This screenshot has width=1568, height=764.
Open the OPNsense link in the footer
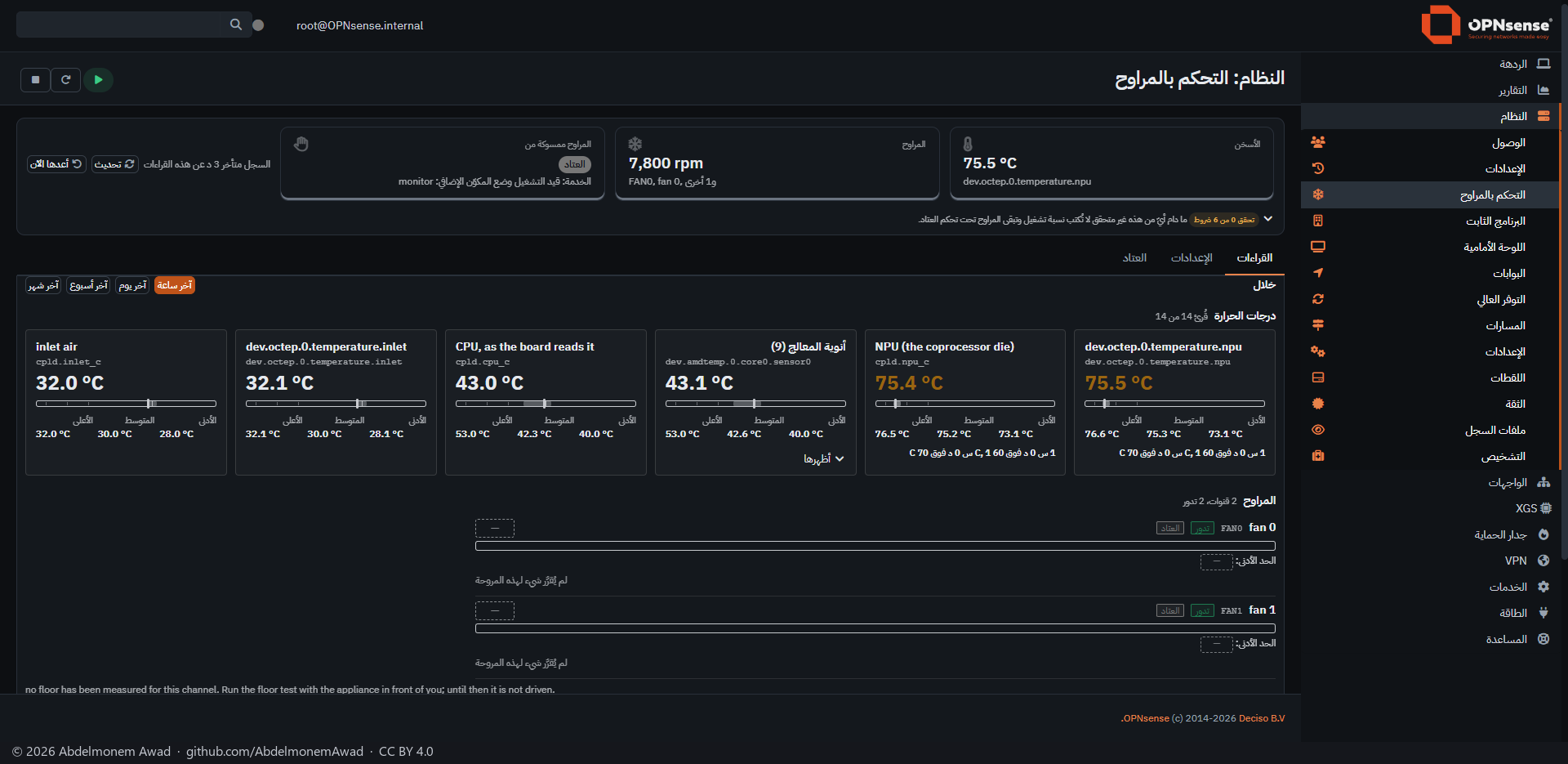click(1145, 718)
